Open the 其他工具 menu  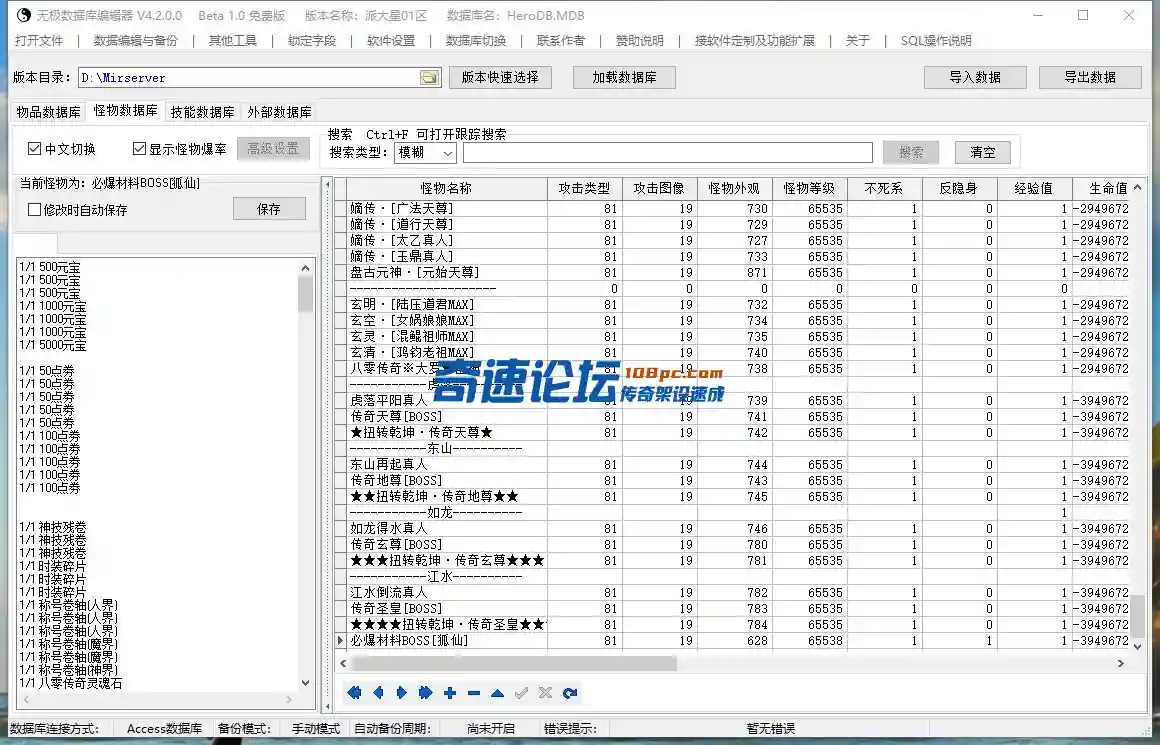(x=232, y=41)
